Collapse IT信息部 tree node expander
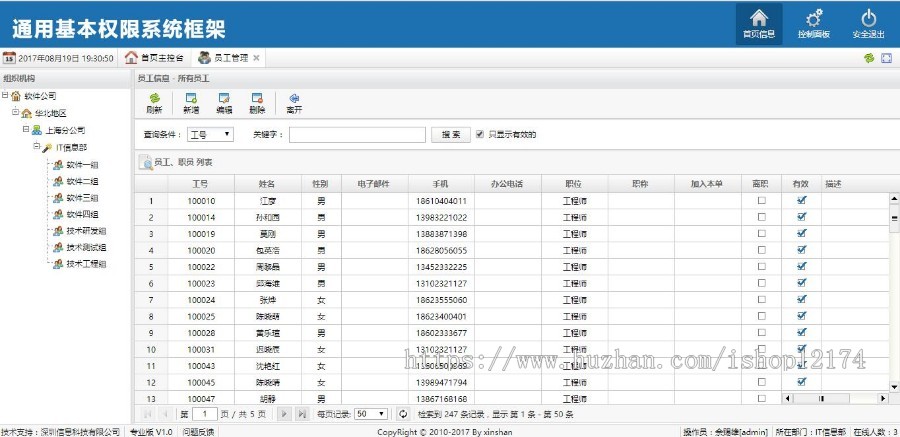Image resolution: width=900 pixels, height=437 pixels. 36,146
